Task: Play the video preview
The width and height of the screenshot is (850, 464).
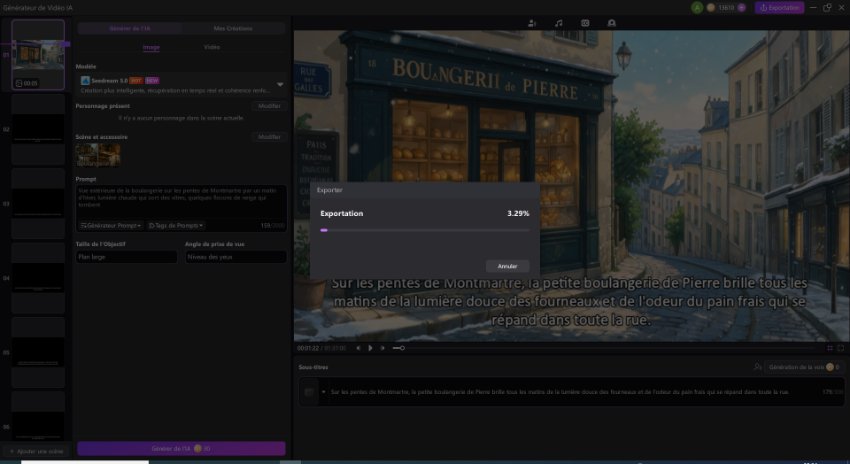Action: pos(370,348)
